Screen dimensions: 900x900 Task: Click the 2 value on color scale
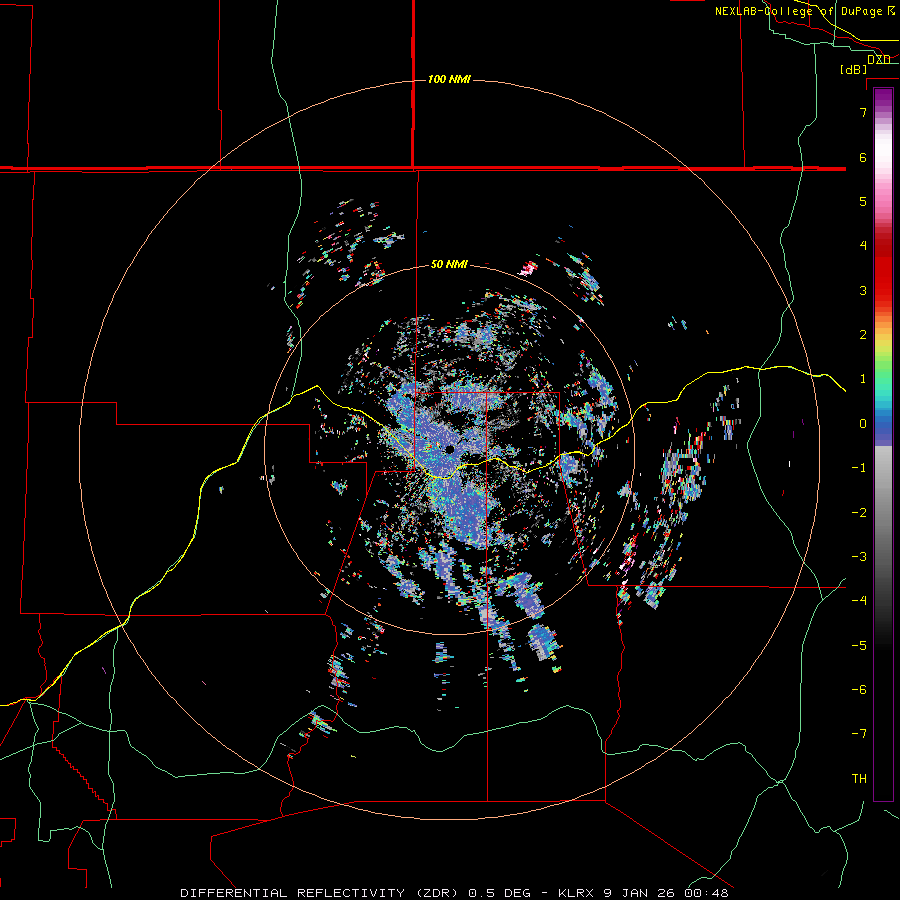pyautogui.click(x=863, y=335)
